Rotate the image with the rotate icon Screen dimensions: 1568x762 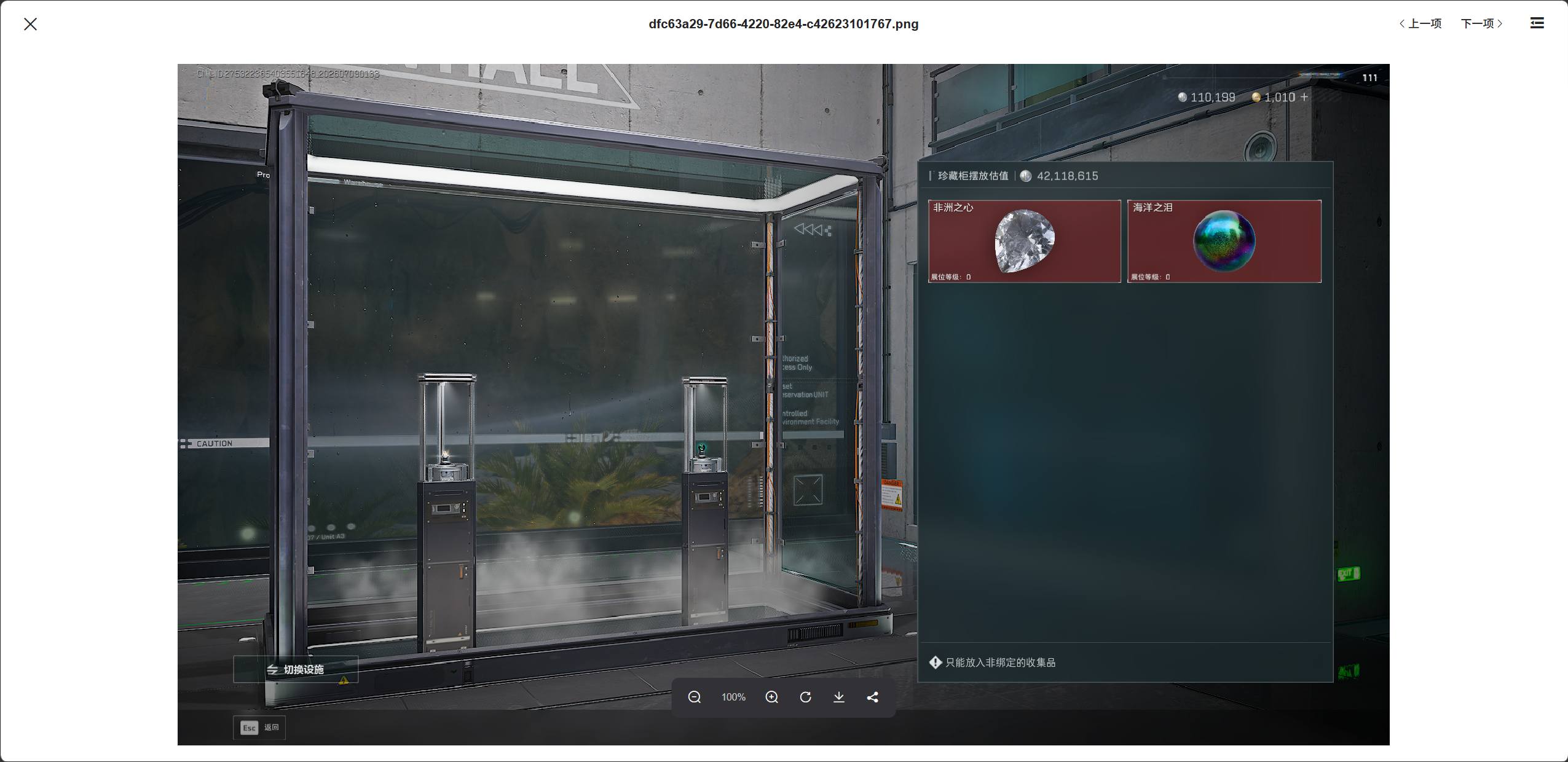point(805,697)
